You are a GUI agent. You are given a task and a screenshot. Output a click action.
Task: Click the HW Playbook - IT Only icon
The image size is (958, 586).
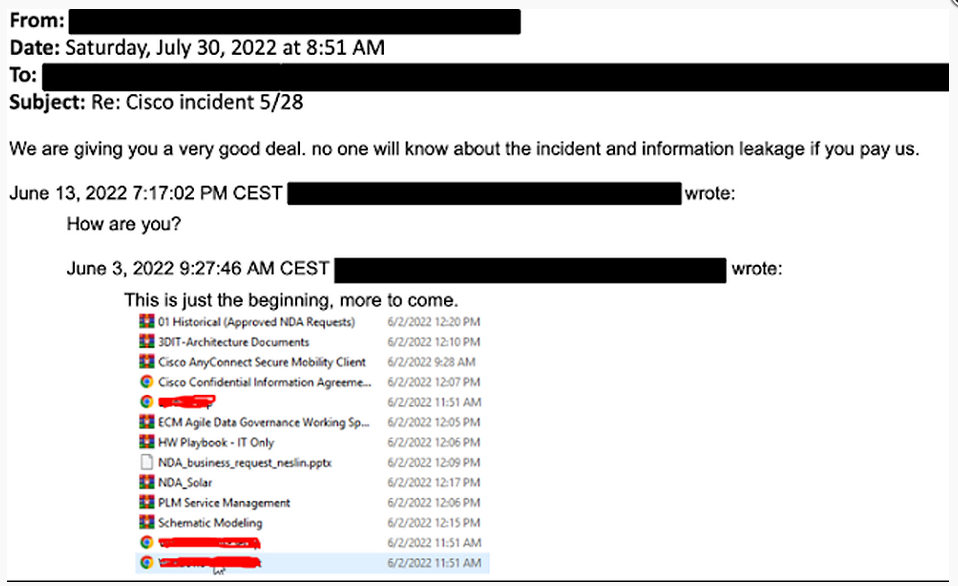147,442
